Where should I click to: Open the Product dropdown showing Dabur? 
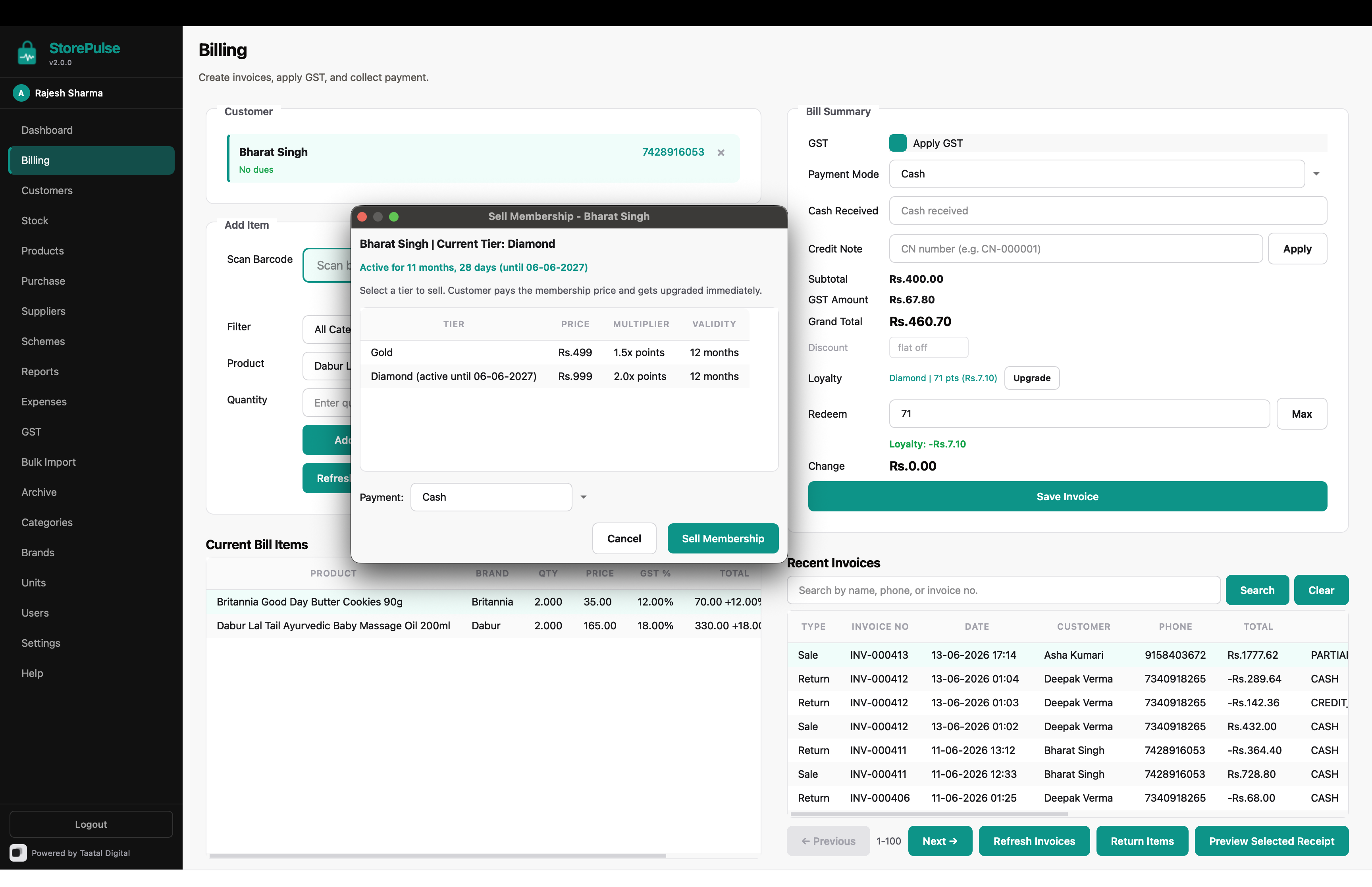tap(327, 366)
